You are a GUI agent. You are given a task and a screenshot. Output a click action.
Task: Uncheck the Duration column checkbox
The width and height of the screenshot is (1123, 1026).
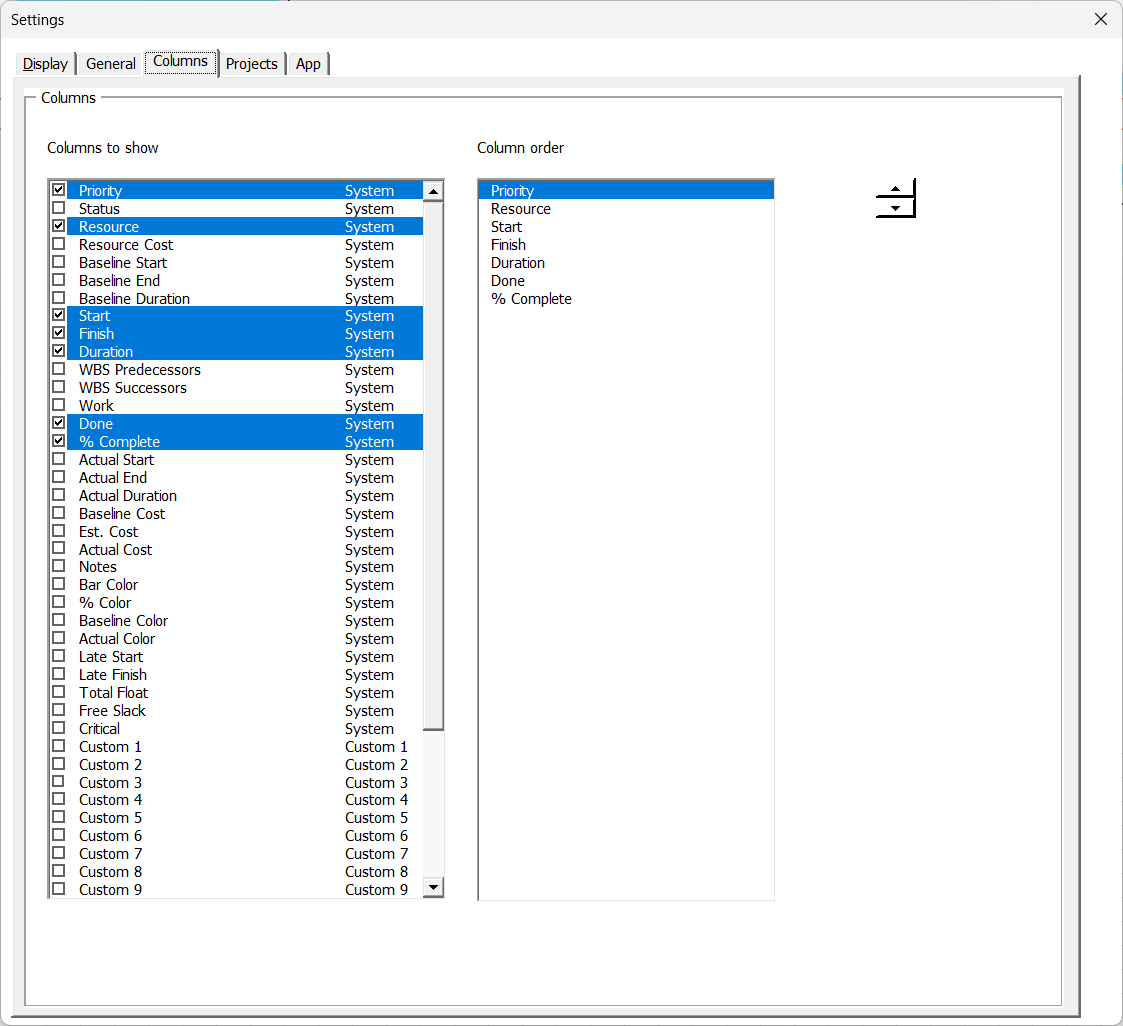[x=59, y=351]
